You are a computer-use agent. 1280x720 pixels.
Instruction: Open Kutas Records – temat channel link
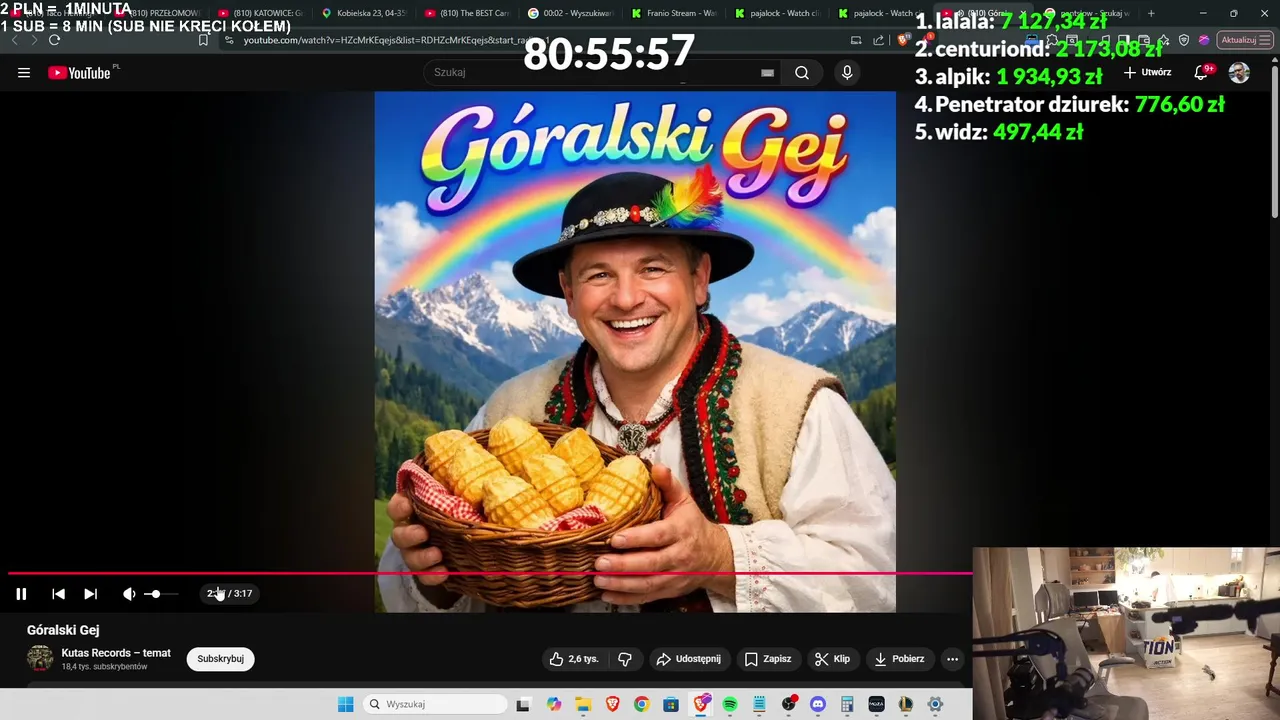116,653
